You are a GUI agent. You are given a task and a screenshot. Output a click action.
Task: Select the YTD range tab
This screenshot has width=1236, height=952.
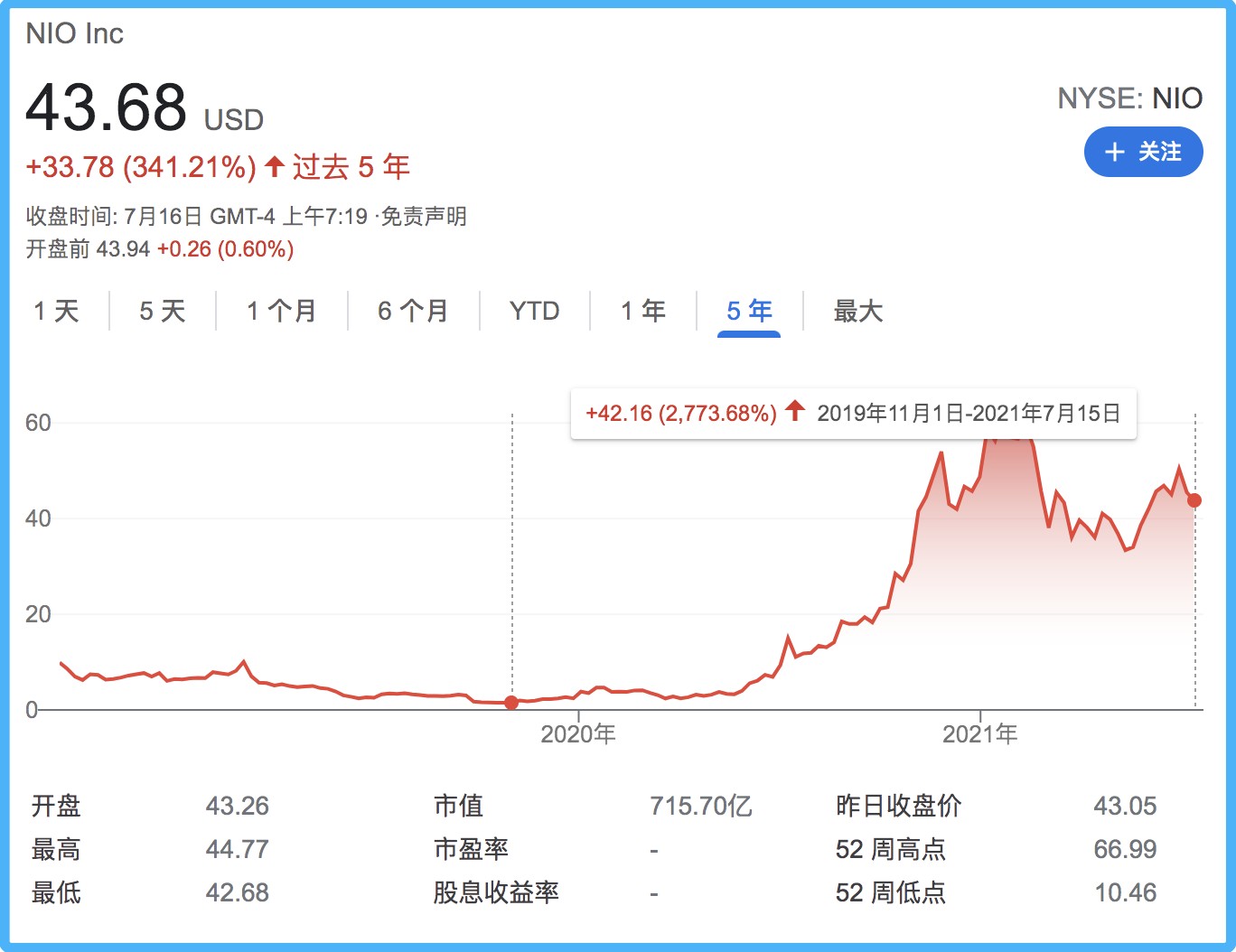click(x=534, y=312)
